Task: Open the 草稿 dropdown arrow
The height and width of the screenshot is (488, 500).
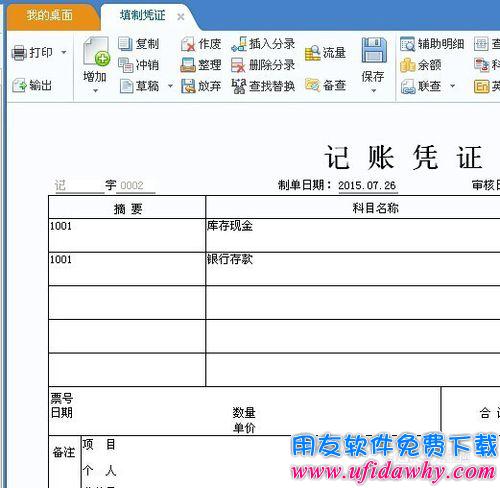Action: pyautogui.click(x=170, y=86)
